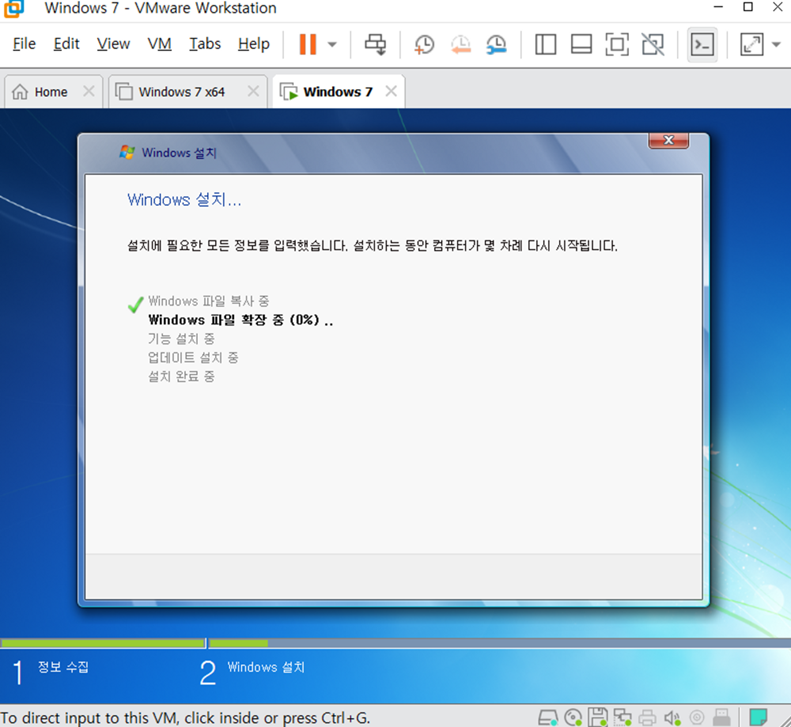
Task: Open the File menu
Action: (24, 44)
